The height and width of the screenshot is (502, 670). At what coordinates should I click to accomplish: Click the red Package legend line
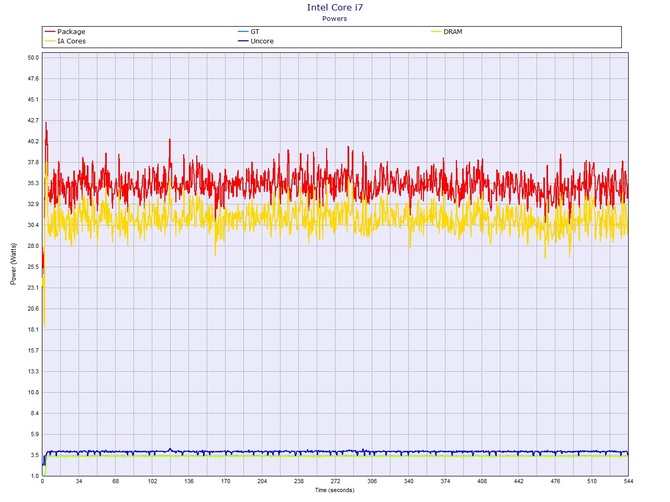pos(50,32)
